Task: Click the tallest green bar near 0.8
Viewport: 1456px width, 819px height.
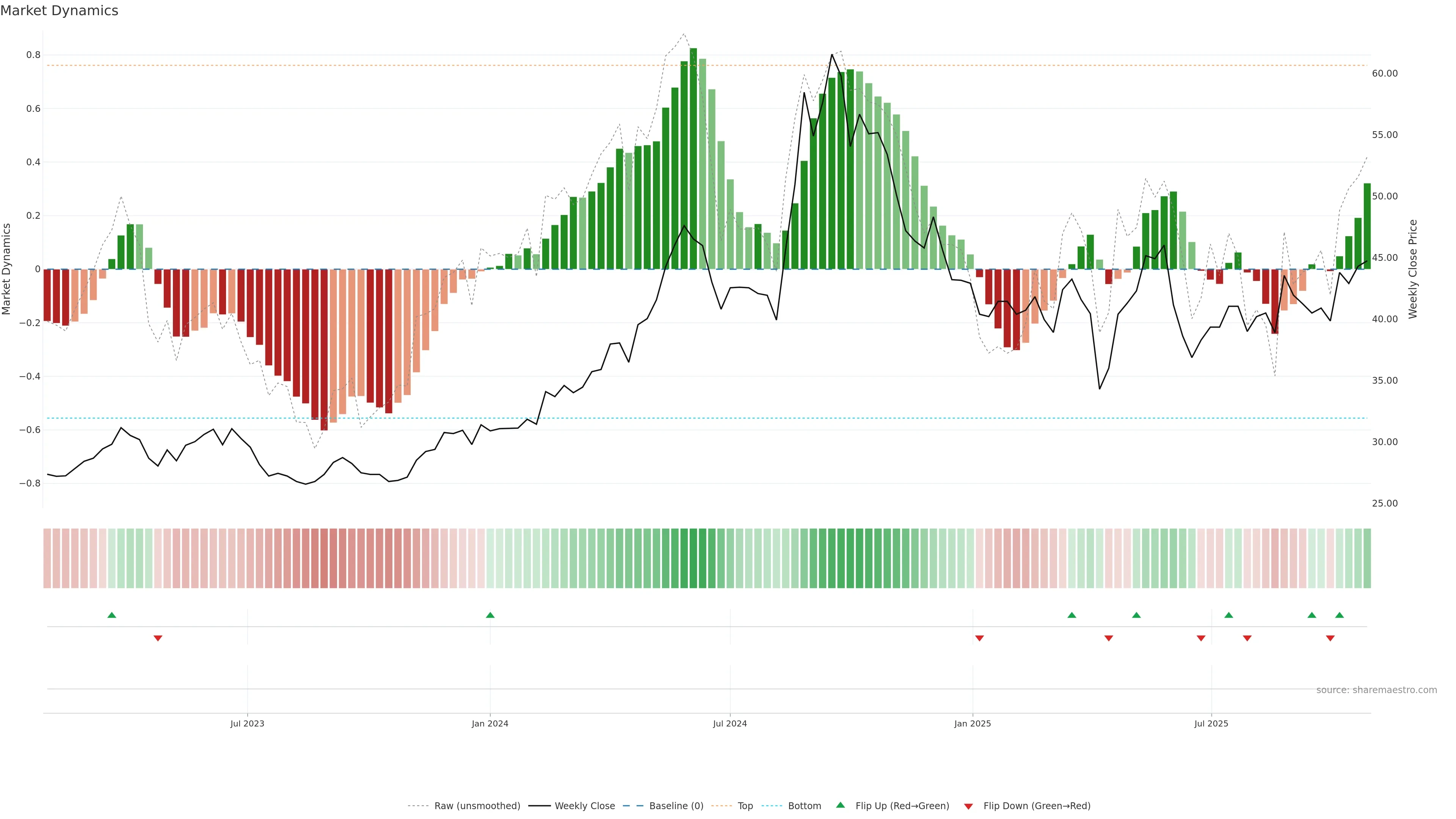Action: coord(693,158)
